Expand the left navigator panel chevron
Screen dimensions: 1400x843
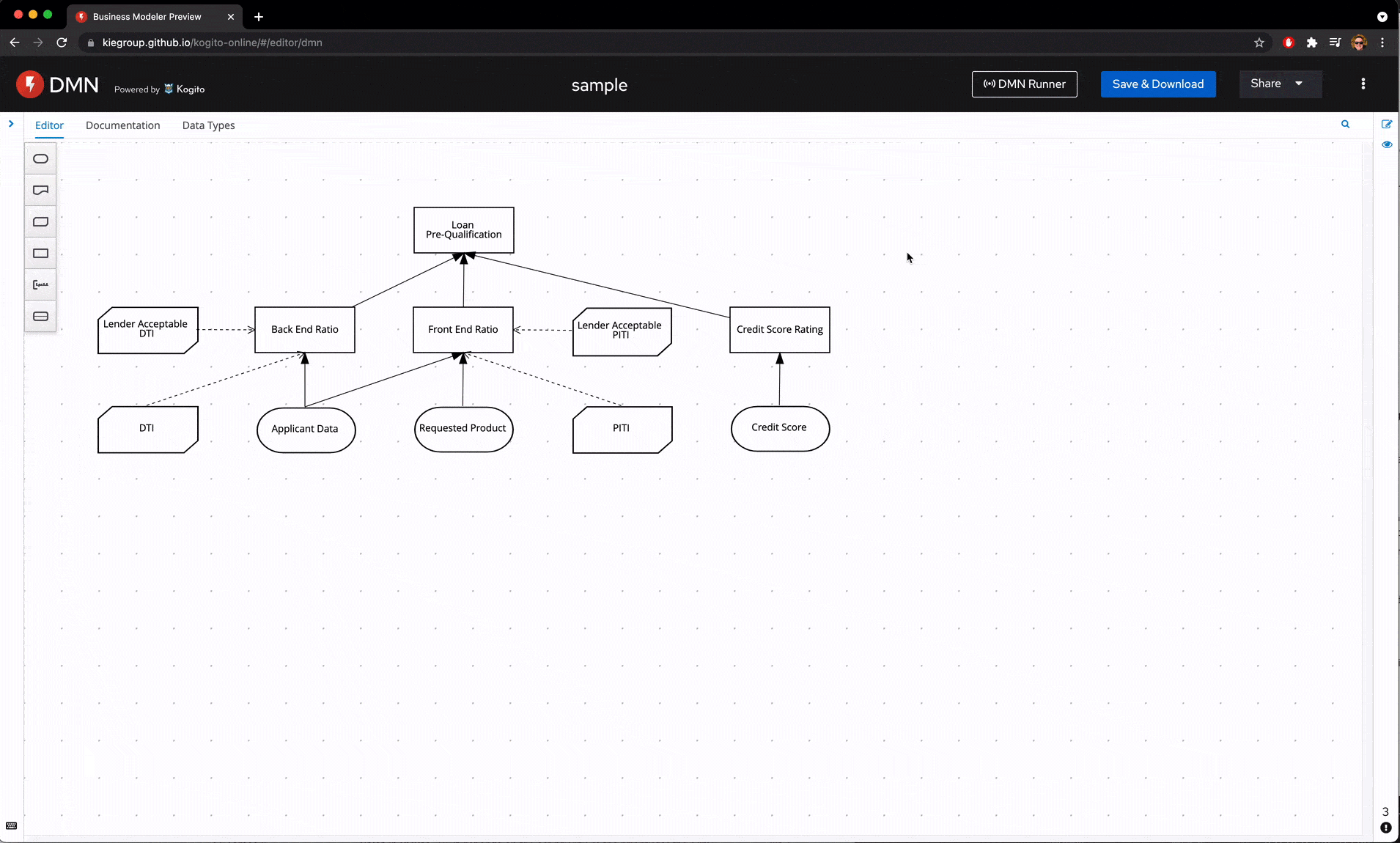[11, 124]
